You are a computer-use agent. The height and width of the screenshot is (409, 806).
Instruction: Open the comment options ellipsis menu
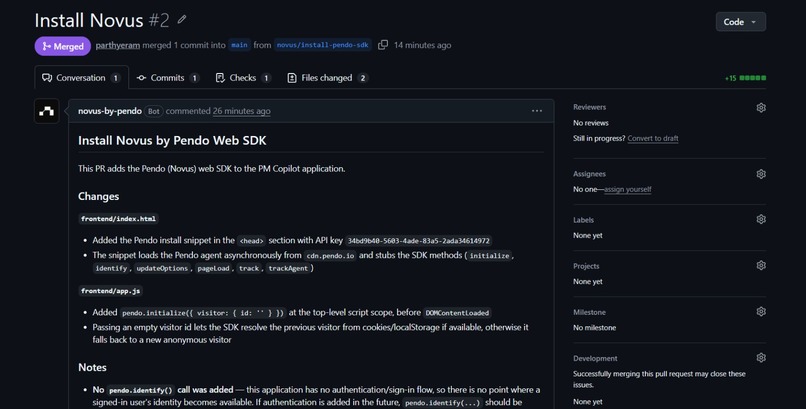pos(537,111)
